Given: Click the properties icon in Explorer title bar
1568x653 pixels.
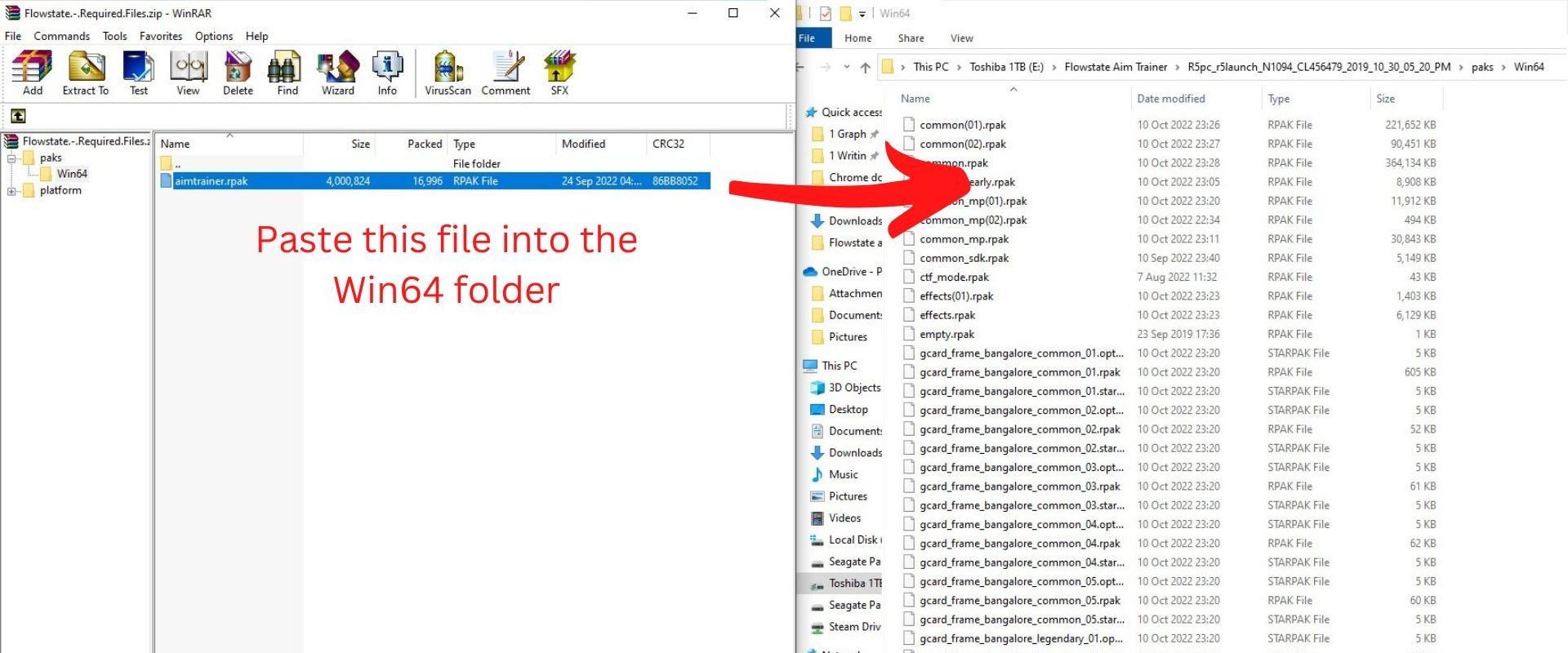Looking at the screenshot, I should tap(826, 13).
